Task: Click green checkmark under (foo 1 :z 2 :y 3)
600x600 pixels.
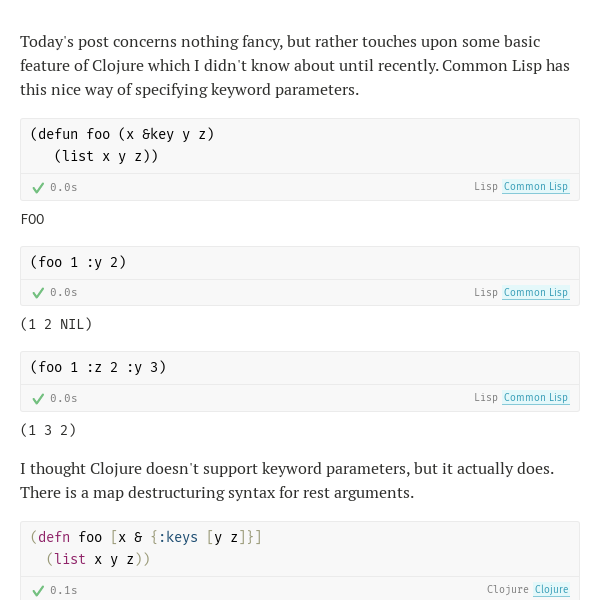Action: coord(38,399)
